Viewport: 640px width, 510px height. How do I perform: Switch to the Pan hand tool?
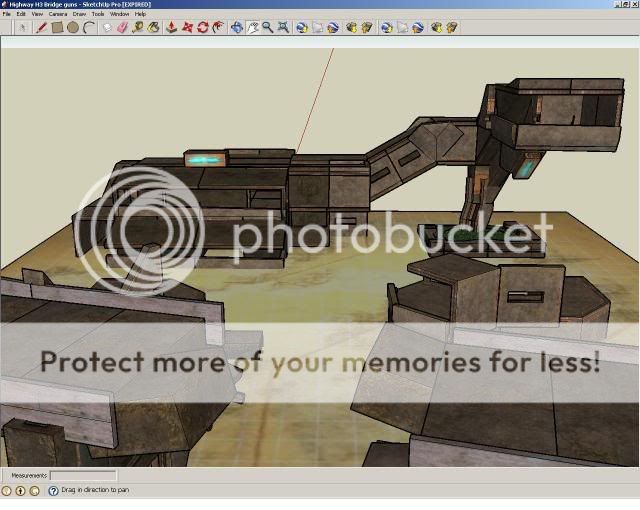pyautogui.click(x=252, y=28)
